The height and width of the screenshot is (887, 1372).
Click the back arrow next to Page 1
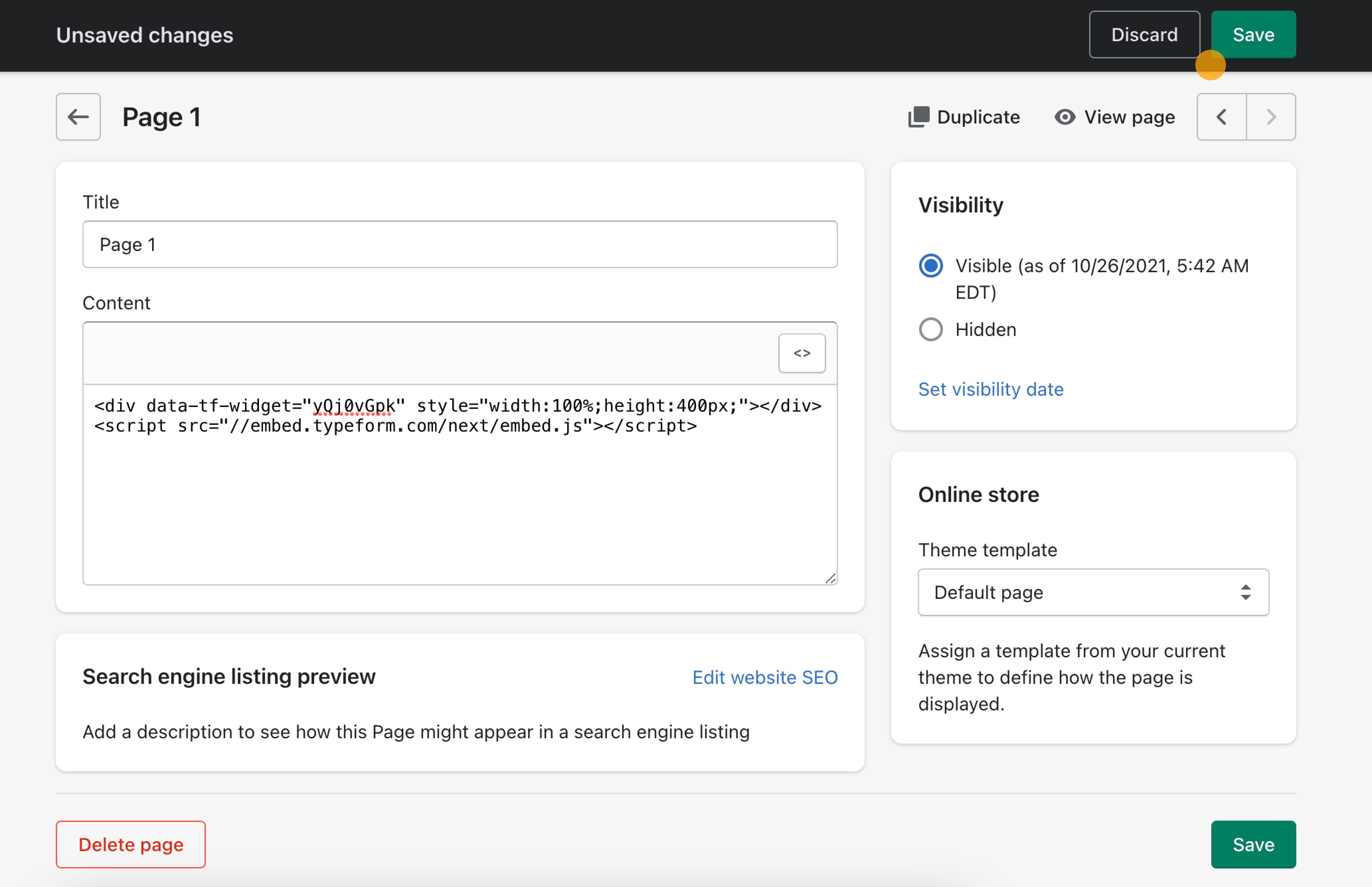click(x=78, y=117)
